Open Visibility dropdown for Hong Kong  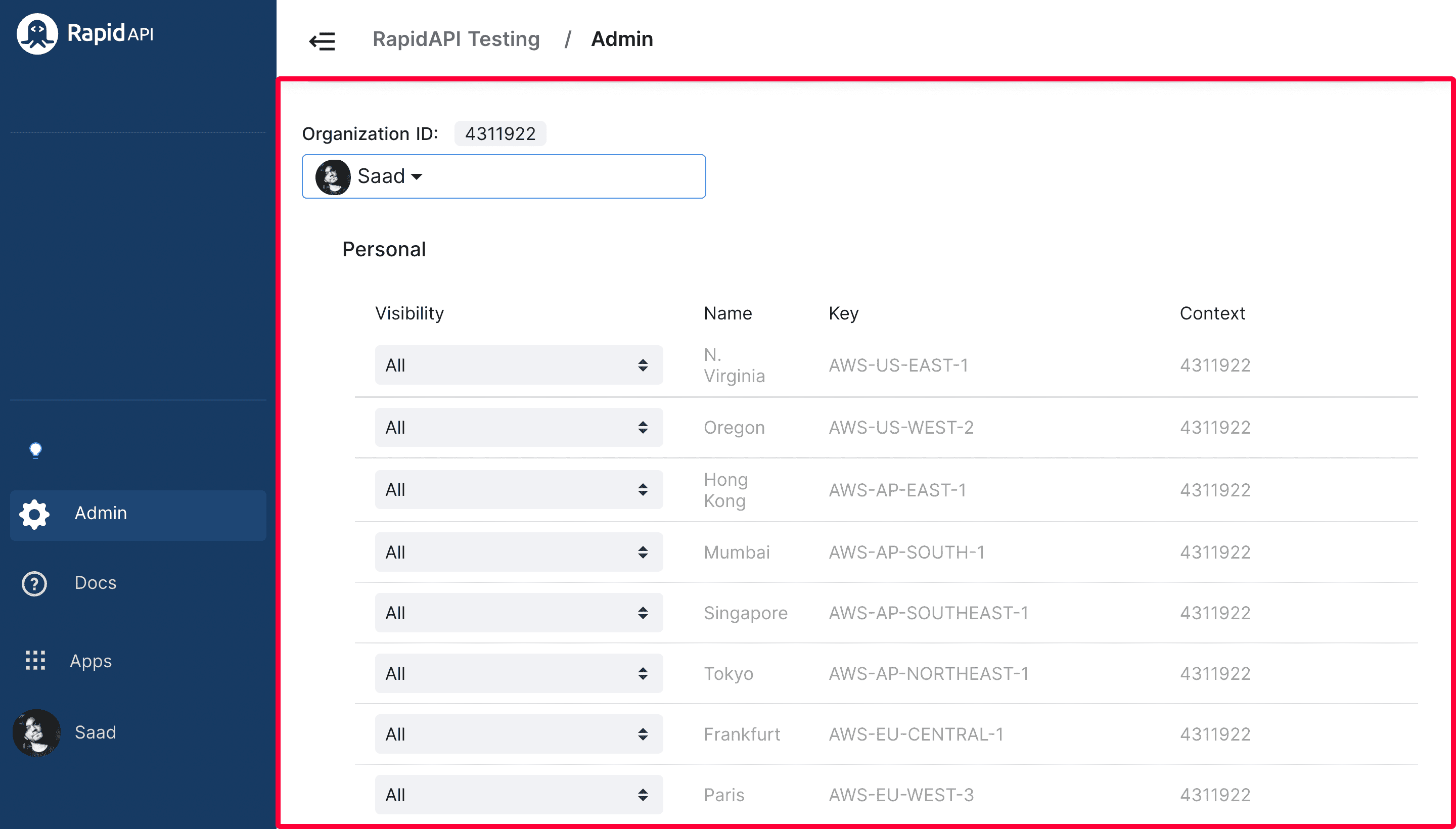coord(519,490)
